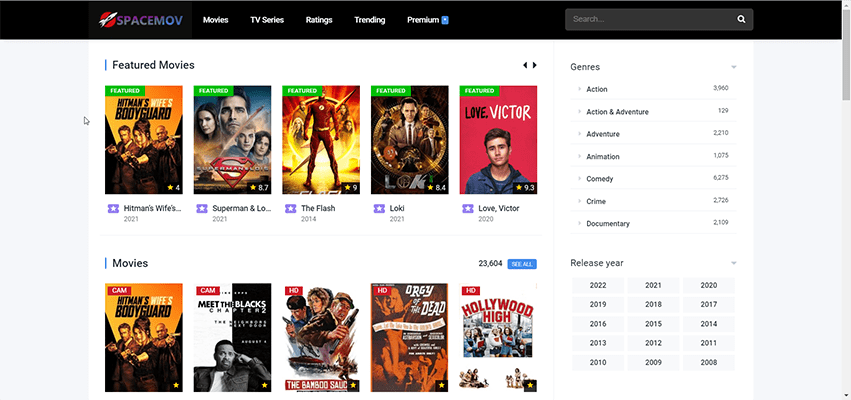Click the Premium badge icon
This screenshot has height=400, width=851.
(445, 20)
